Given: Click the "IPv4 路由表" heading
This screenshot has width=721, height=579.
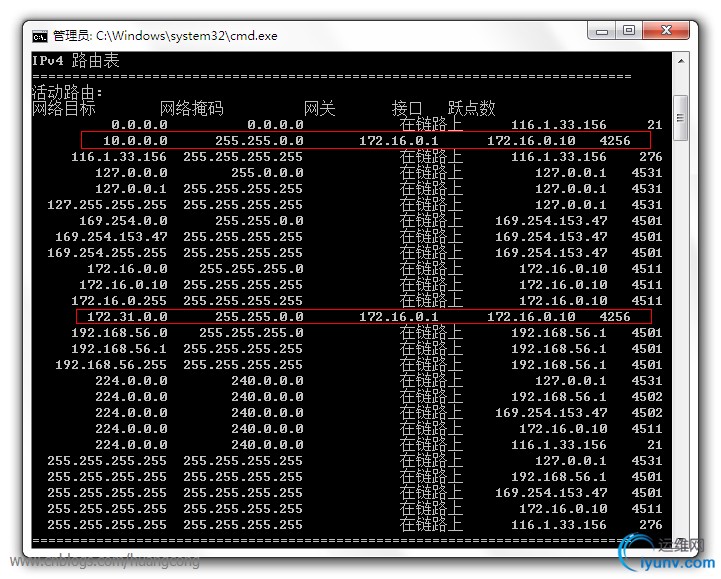Looking at the screenshot, I should [75, 60].
